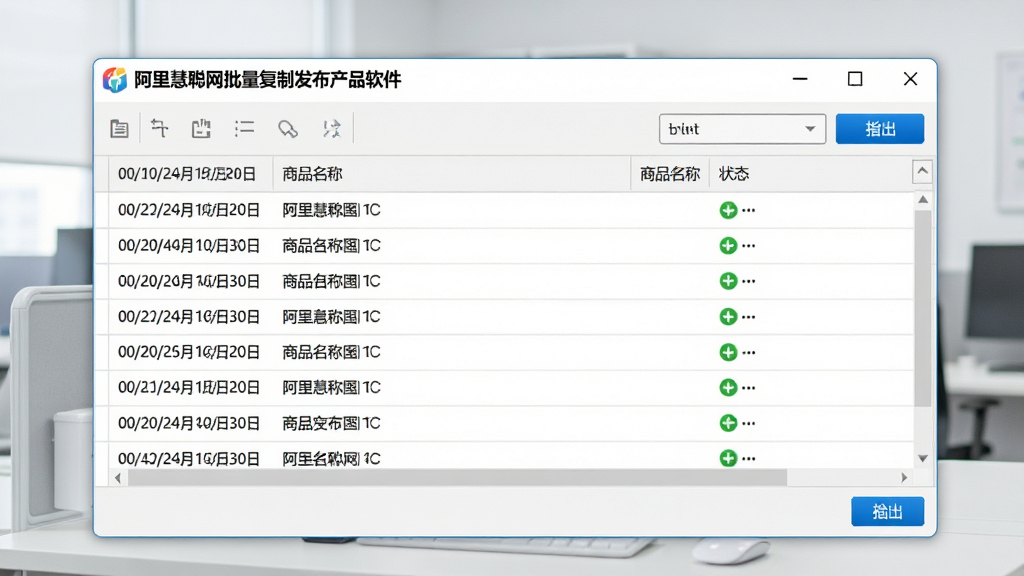This screenshot has height=576, width=1024.
Task: Select name cell in the 00/20/25 row
Action: tap(331, 352)
